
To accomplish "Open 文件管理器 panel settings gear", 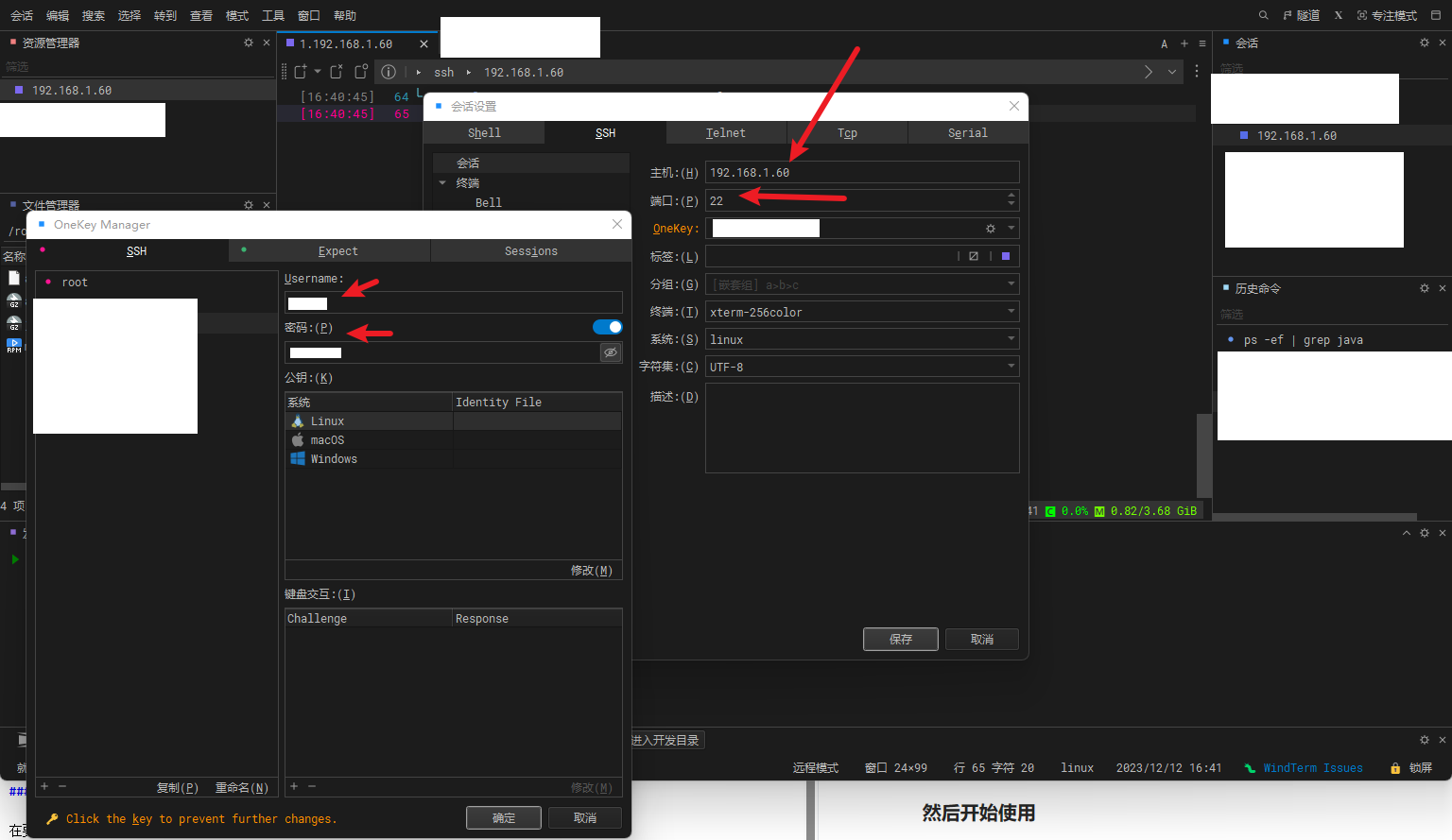I will point(249,205).
